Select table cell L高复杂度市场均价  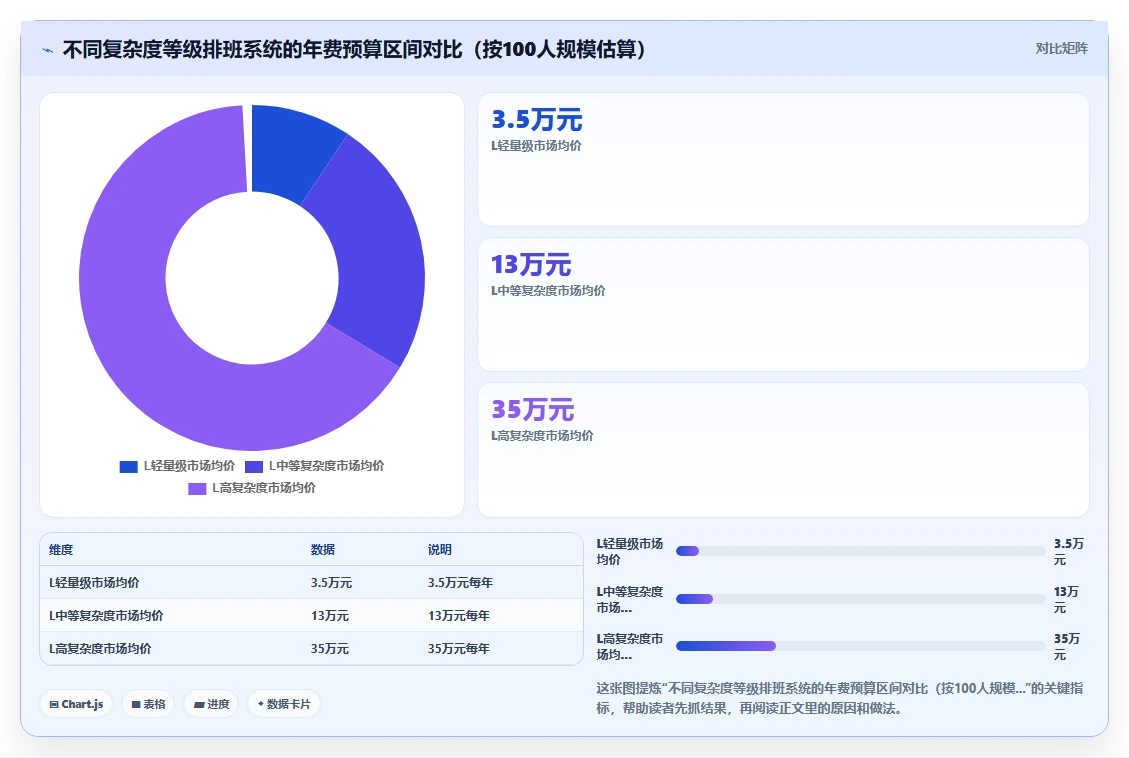click(100, 649)
